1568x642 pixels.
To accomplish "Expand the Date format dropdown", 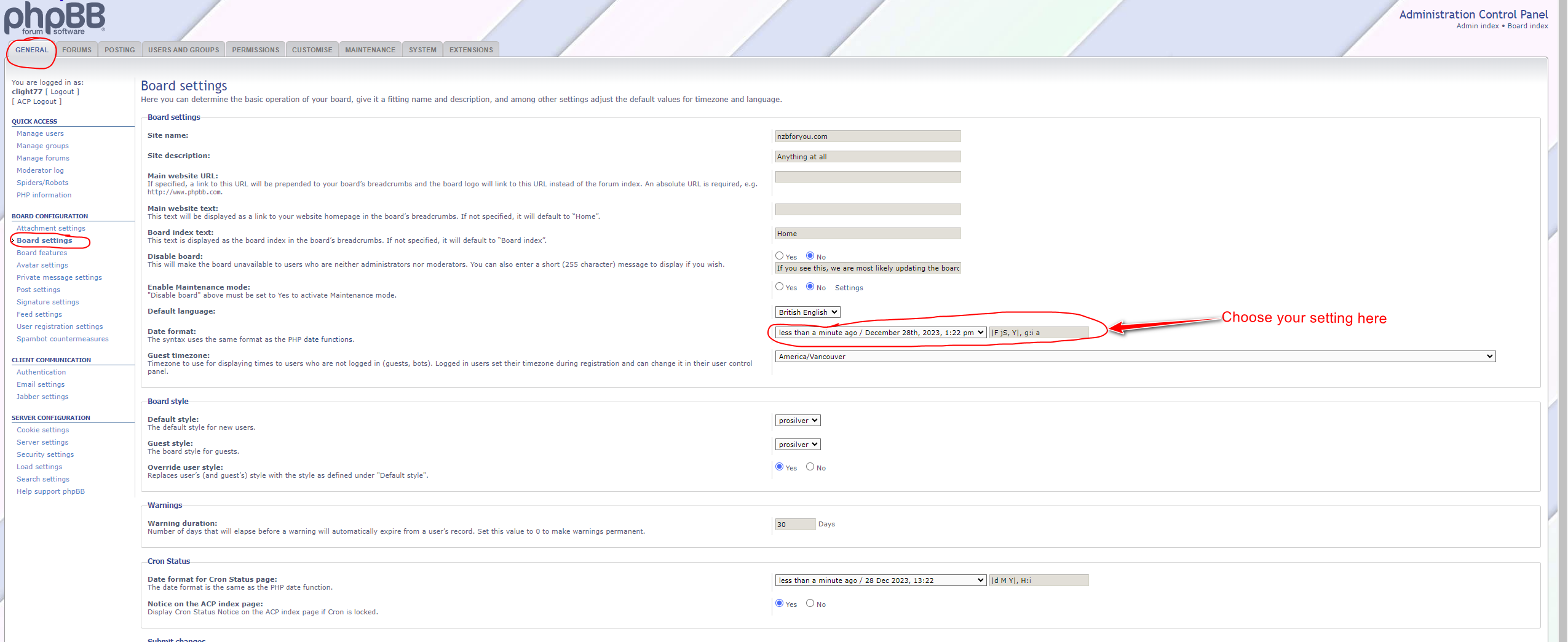I will (x=881, y=333).
